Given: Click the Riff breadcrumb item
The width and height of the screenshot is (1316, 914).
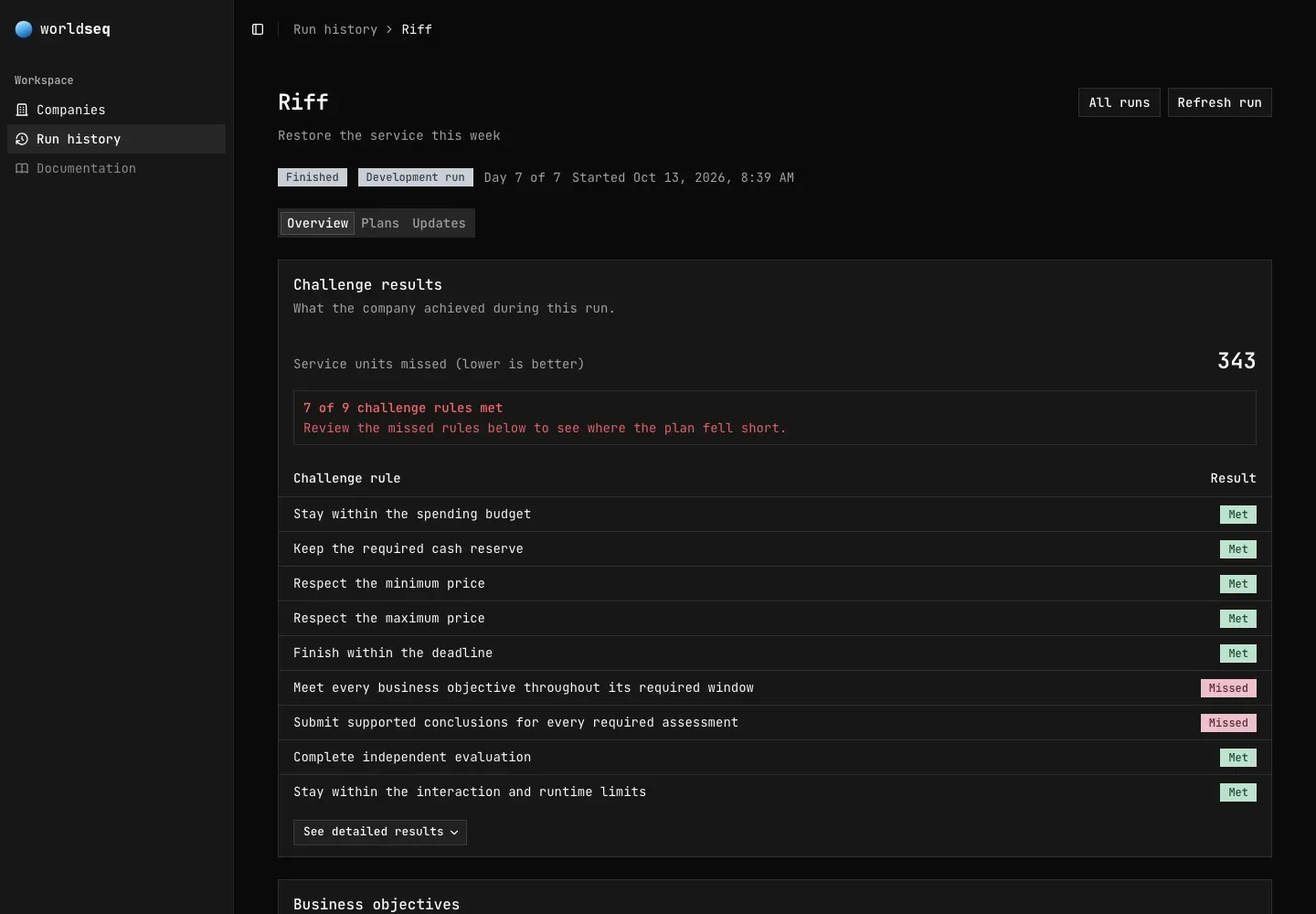Looking at the screenshot, I should click(417, 29).
